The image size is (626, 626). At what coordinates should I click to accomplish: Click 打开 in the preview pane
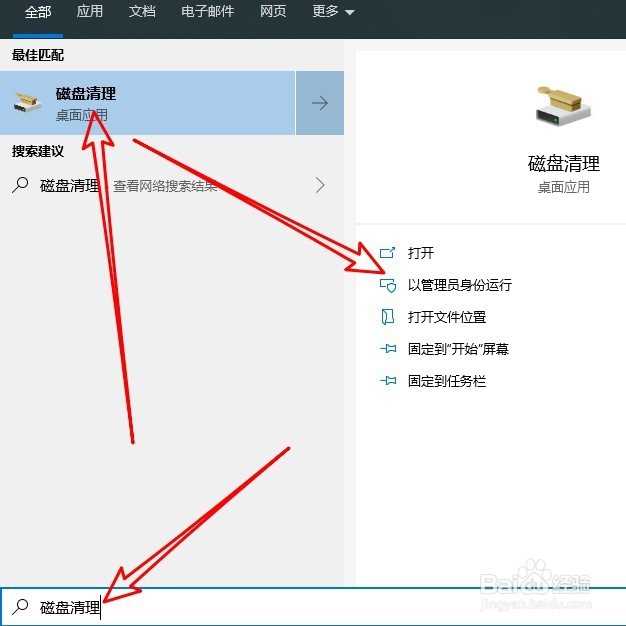tap(421, 253)
